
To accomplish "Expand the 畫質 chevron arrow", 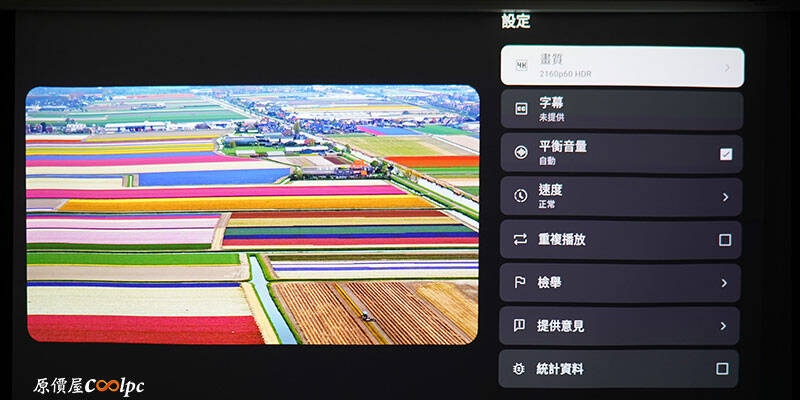I will [x=727, y=68].
